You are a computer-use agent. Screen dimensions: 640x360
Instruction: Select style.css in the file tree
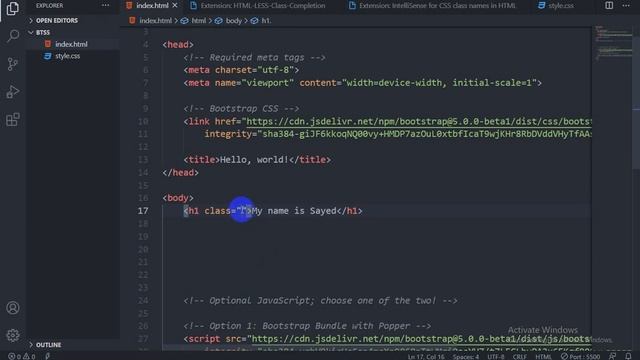click(x=68, y=56)
